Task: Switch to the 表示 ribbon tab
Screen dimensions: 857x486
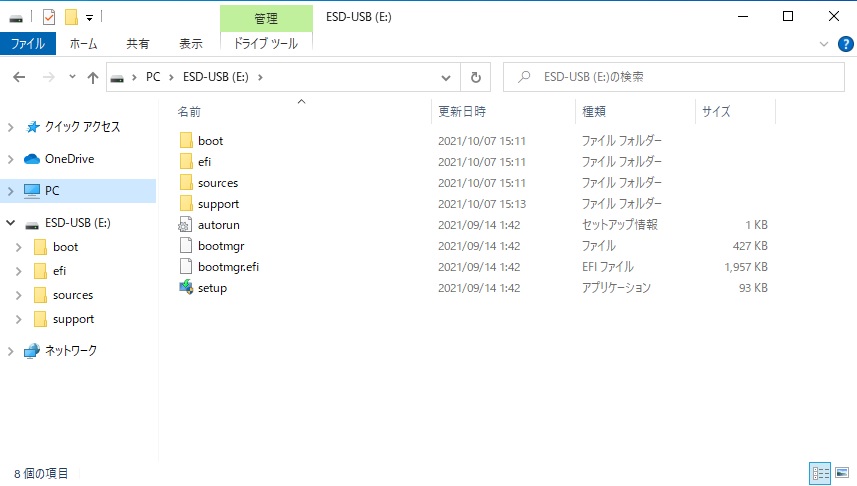Action: [191, 44]
